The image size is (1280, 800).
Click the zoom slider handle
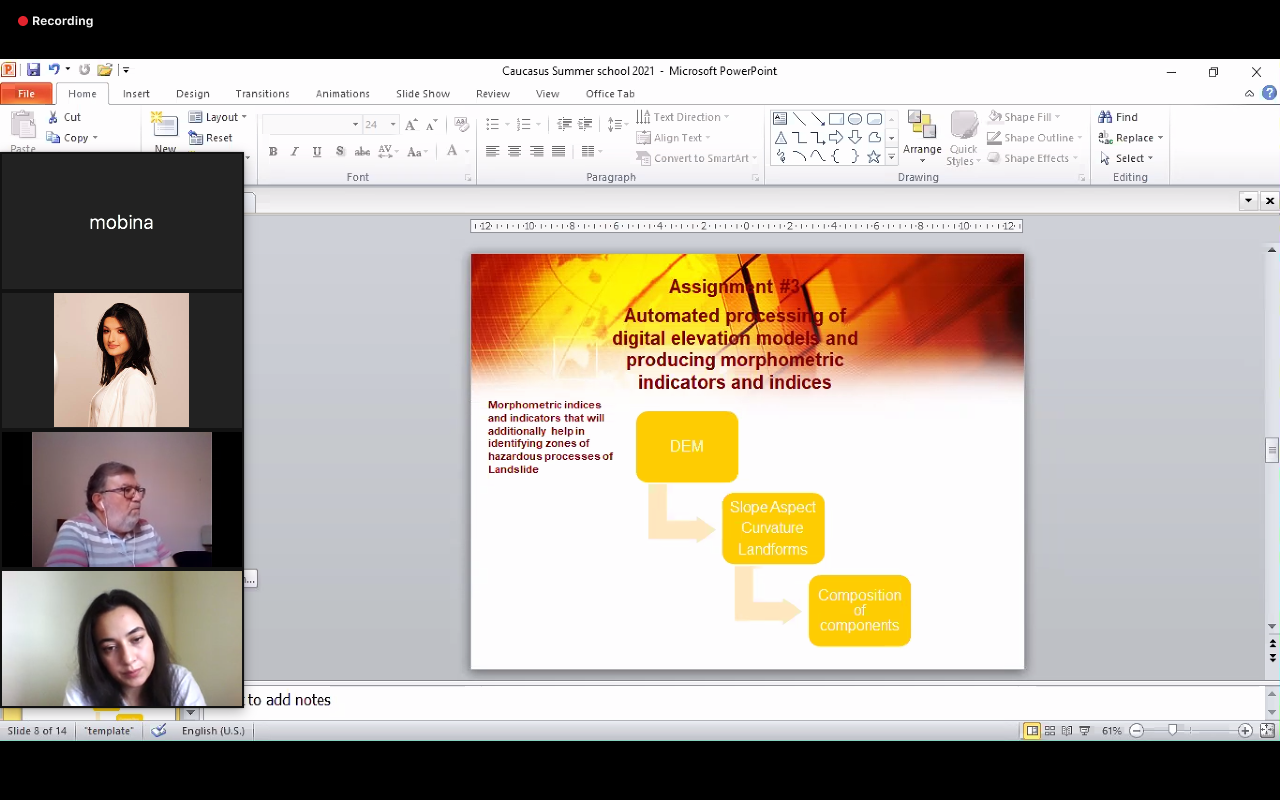click(1173, 731)
